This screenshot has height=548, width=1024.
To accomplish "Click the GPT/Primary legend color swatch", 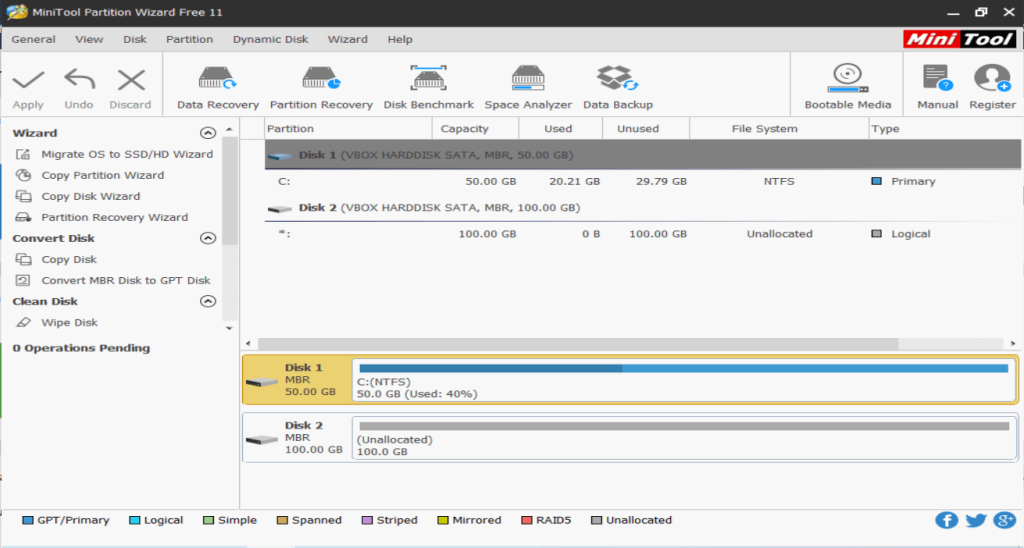I will coord(27,520).
